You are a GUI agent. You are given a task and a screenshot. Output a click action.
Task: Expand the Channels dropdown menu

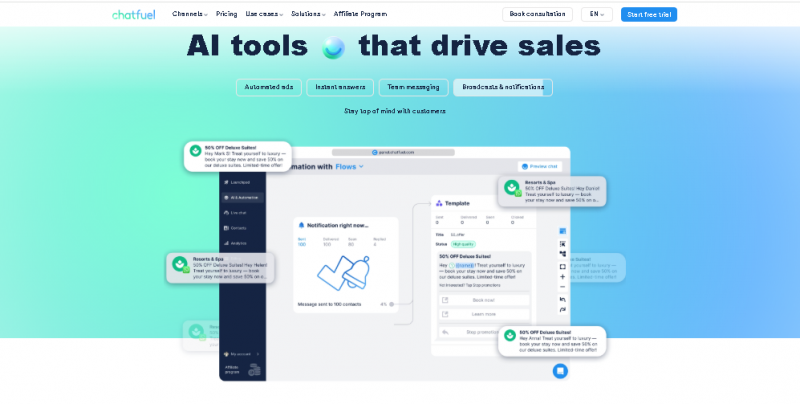pos(189,14)
